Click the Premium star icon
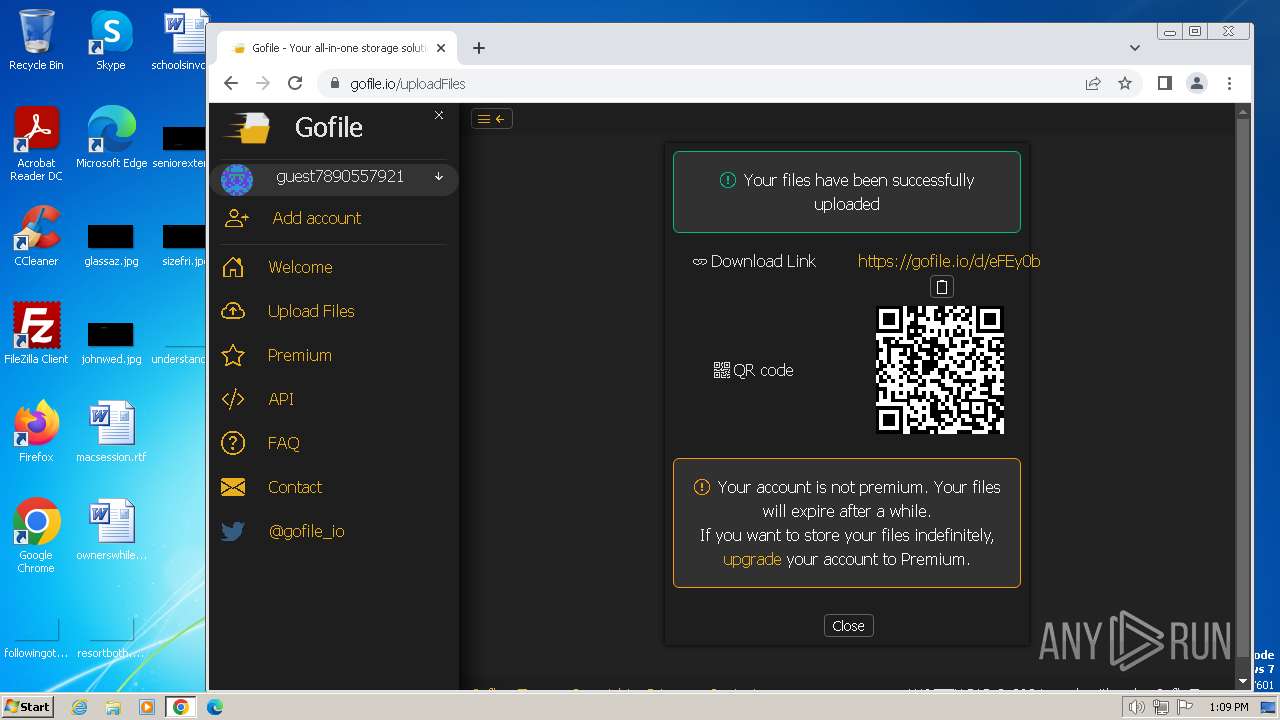 click(x=232, y=355)
